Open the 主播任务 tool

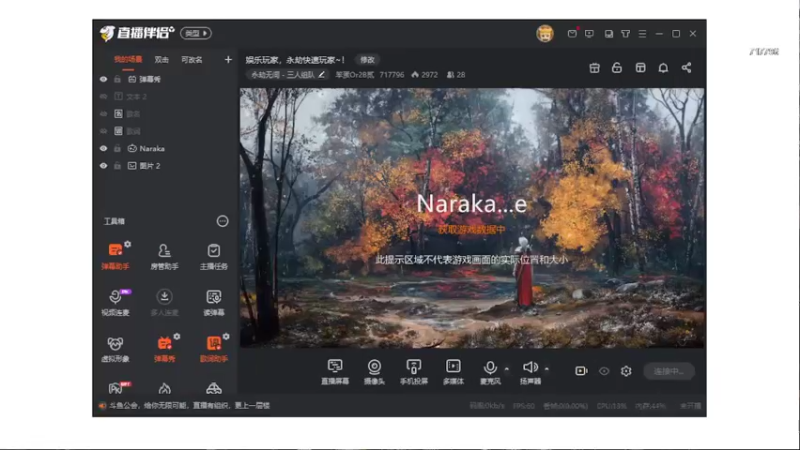(x=213, y=255)
